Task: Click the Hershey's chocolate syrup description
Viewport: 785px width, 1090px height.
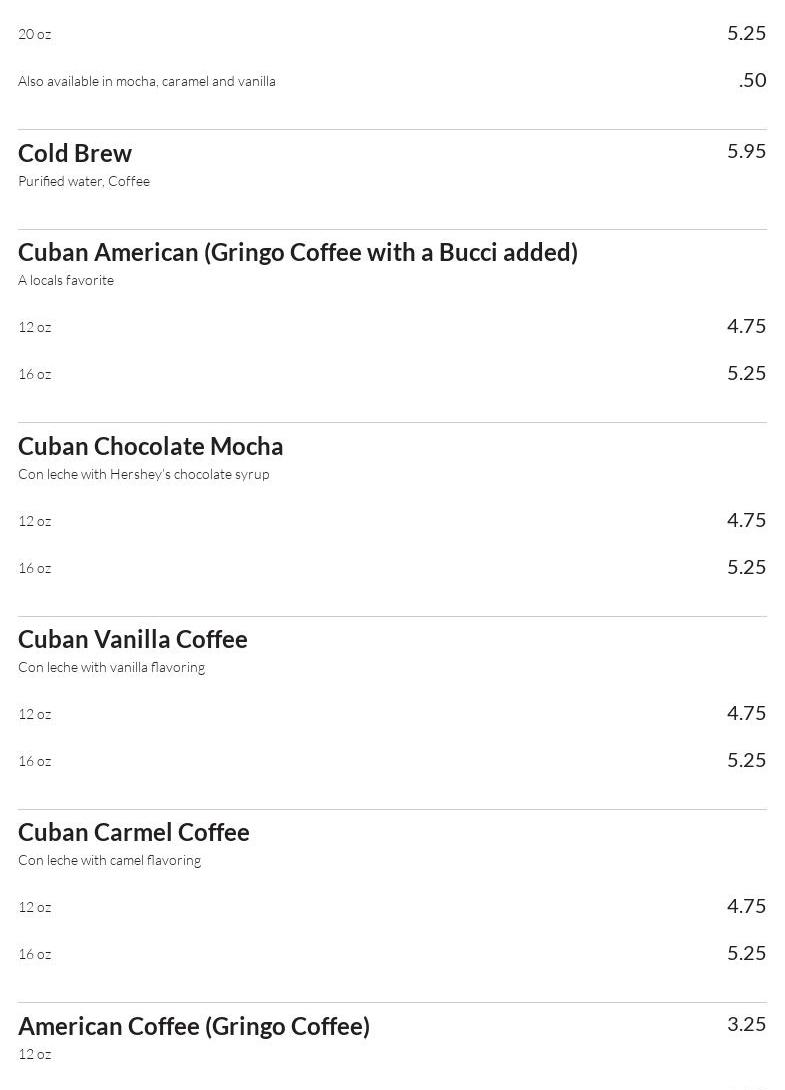Action: (144, 474)
